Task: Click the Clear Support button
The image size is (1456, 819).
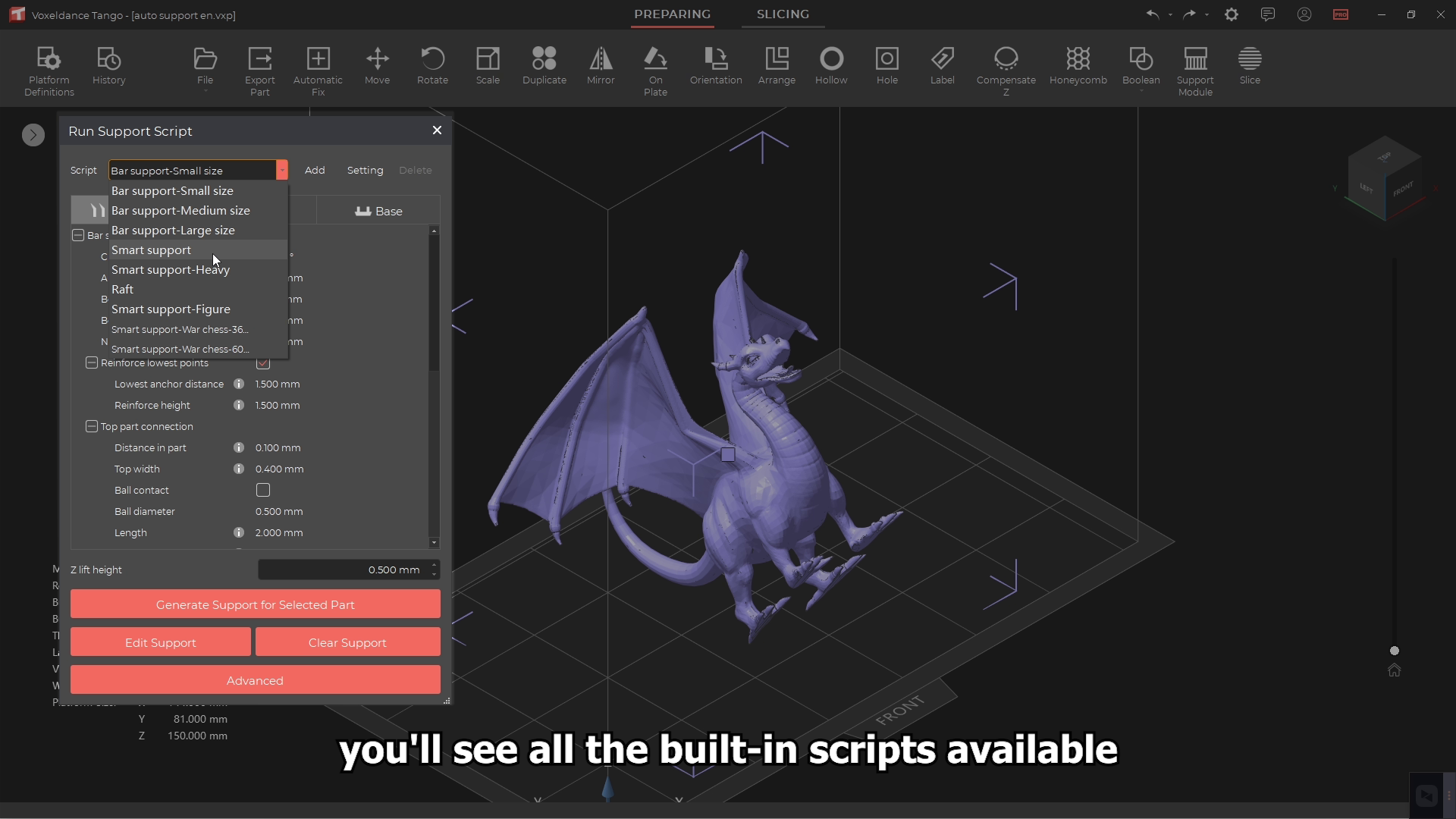Action: 347,642
